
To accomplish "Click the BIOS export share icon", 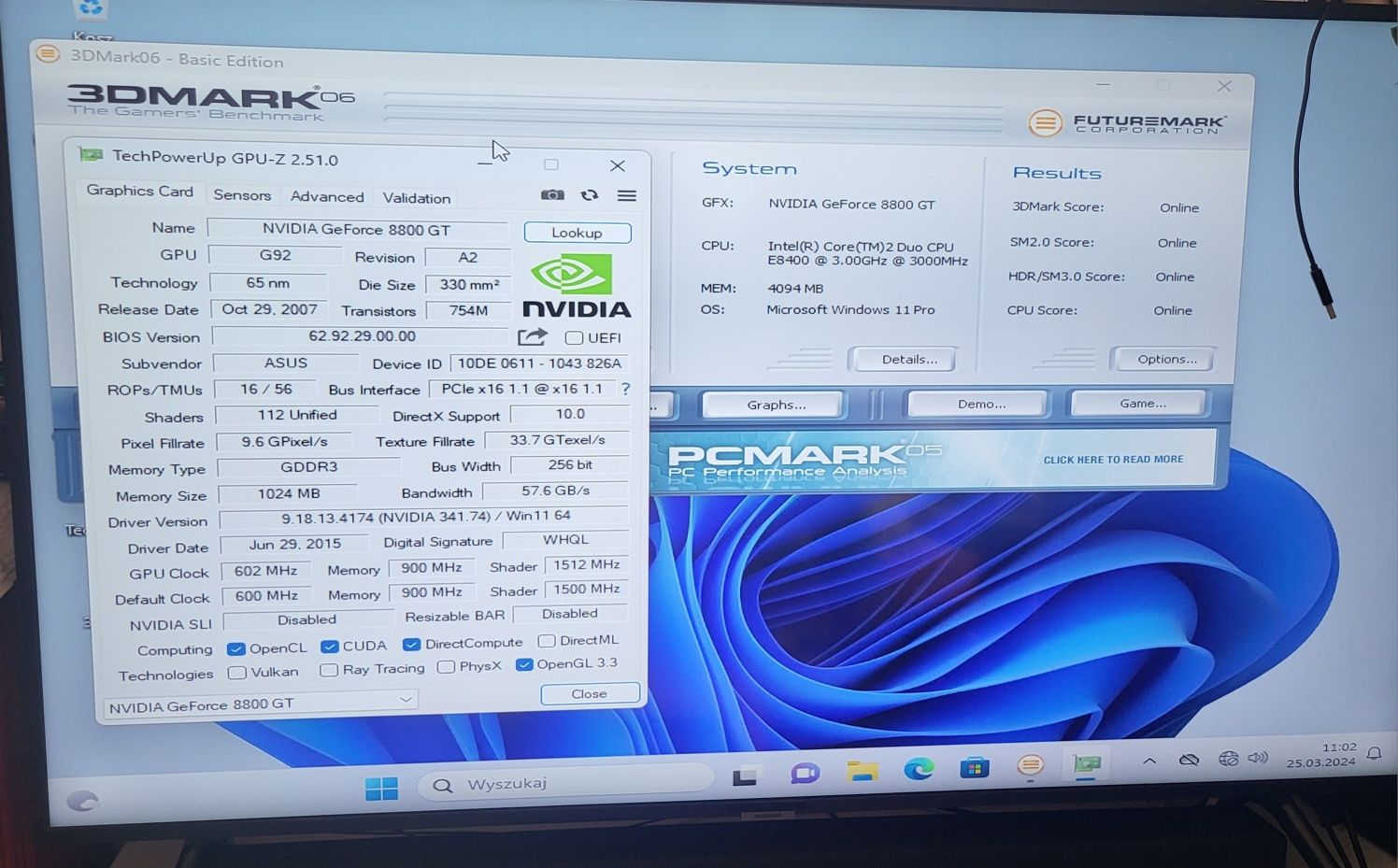I will pyautogui.click(x=532, y=337).
